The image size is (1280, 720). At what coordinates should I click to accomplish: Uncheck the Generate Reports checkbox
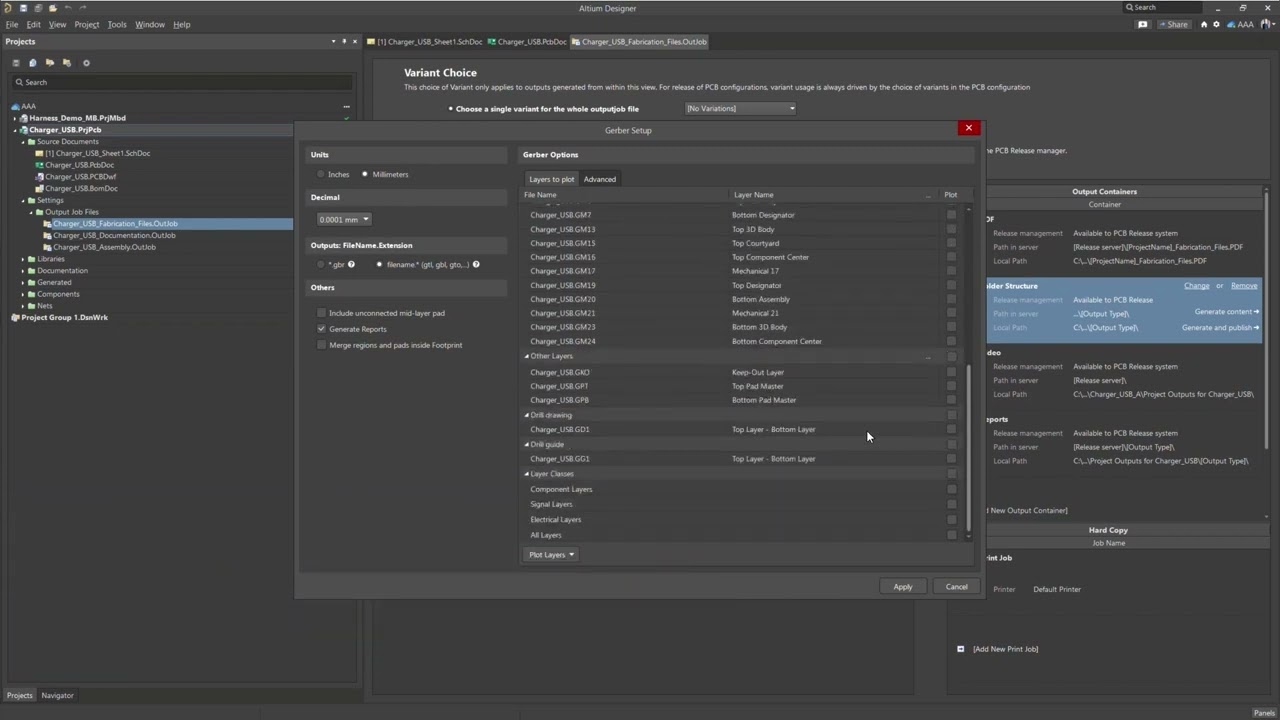pyautogui.click(x=321, y=329)
